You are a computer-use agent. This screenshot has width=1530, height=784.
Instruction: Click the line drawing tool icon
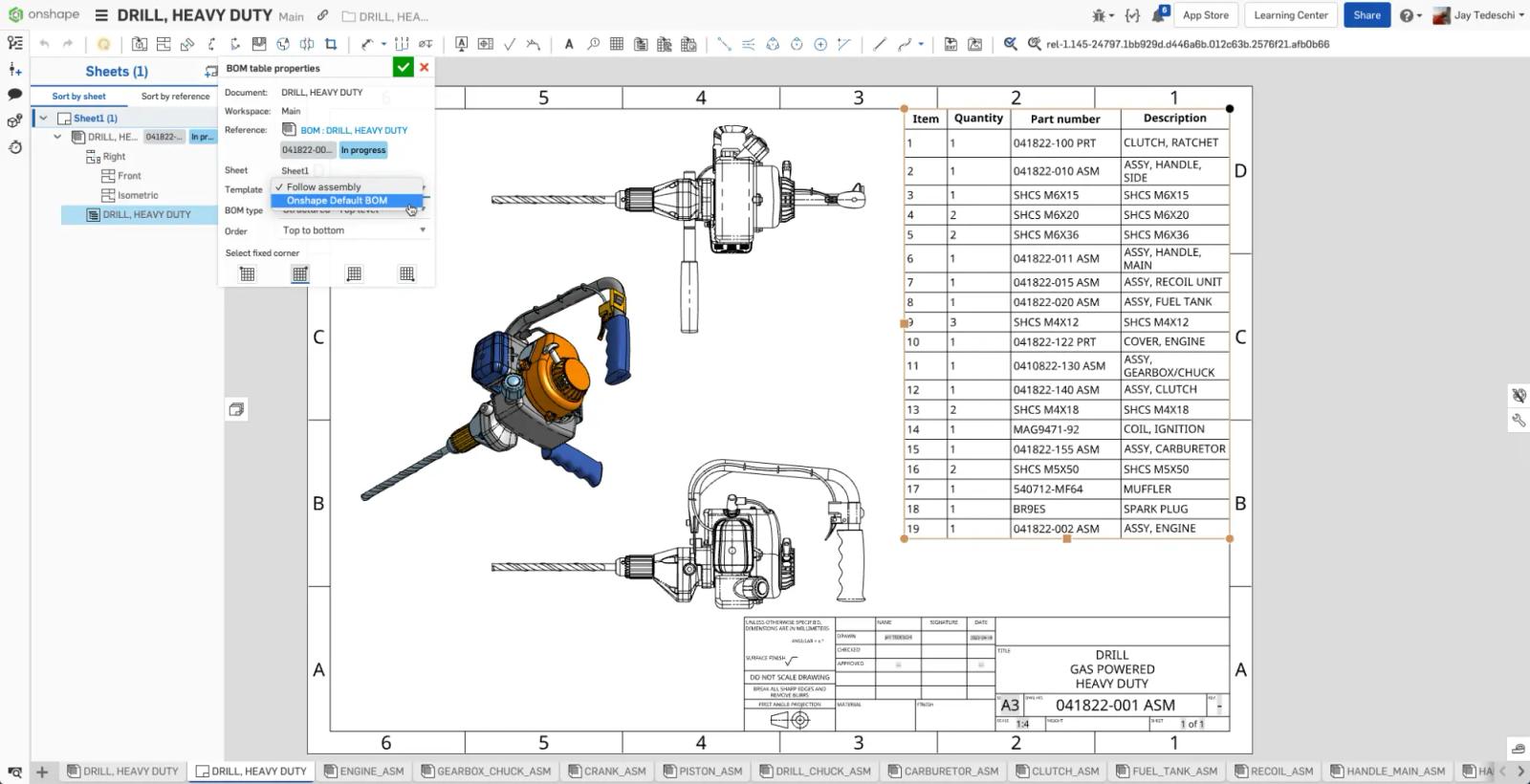click(879, 44)
